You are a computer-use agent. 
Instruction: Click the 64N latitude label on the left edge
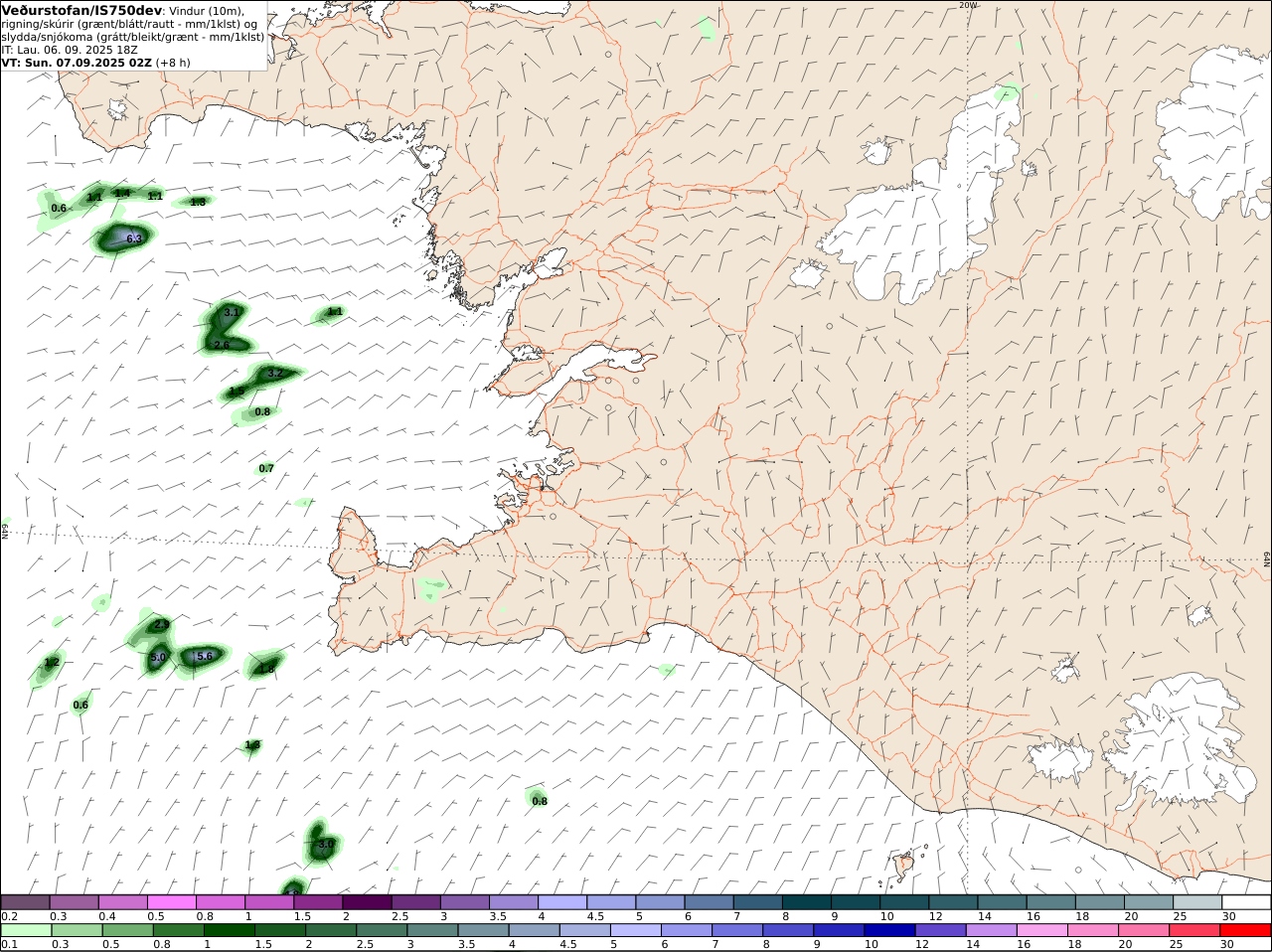pyautogui.click(x=5, y=531)
